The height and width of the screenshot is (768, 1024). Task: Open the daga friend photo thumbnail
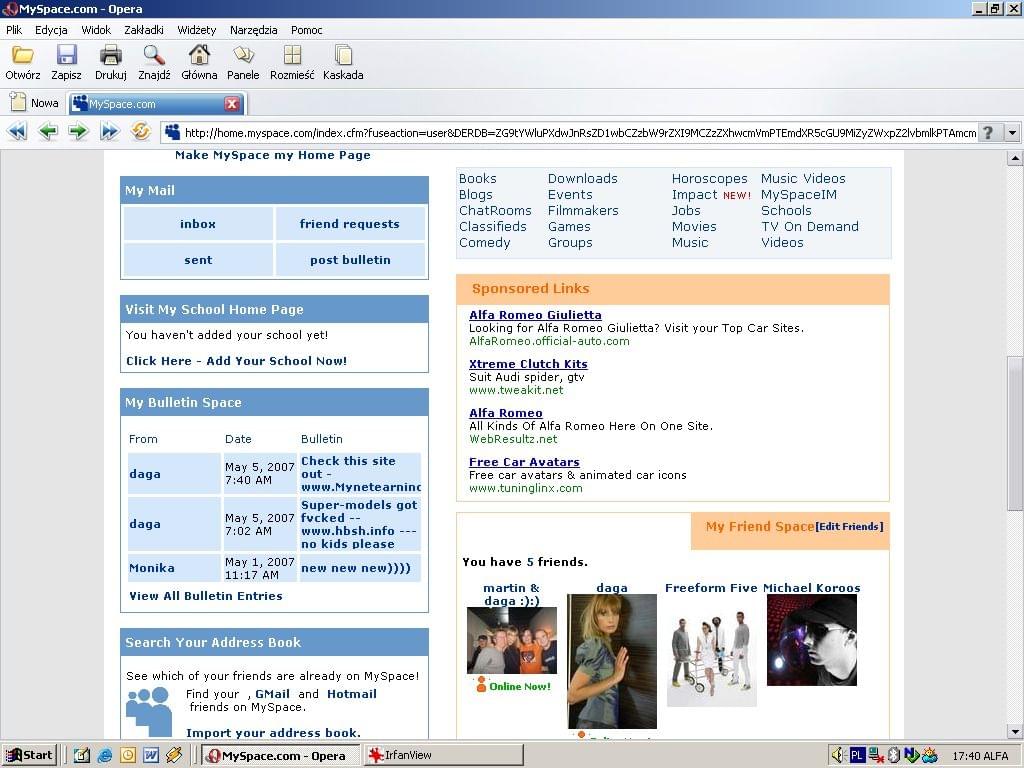[x=612, y=661]
